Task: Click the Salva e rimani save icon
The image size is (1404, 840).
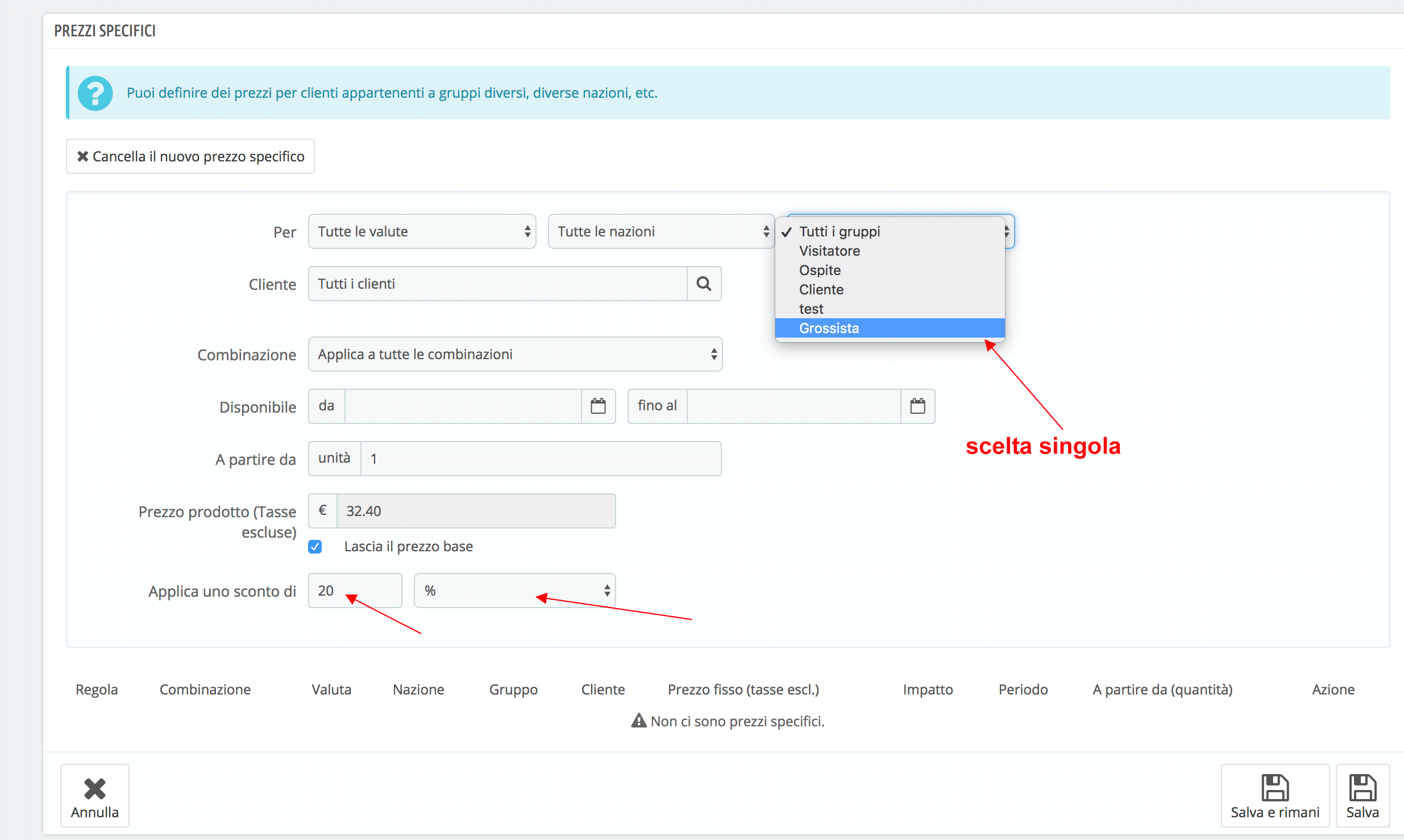Action: [1274, 788]
